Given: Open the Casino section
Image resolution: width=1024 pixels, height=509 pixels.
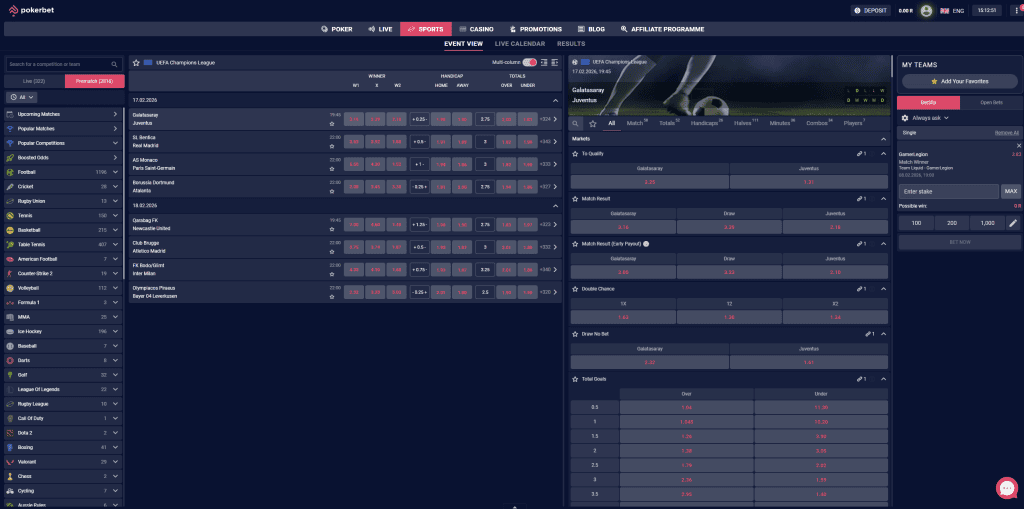Looking at the screenshot, I should coord(476,29).
